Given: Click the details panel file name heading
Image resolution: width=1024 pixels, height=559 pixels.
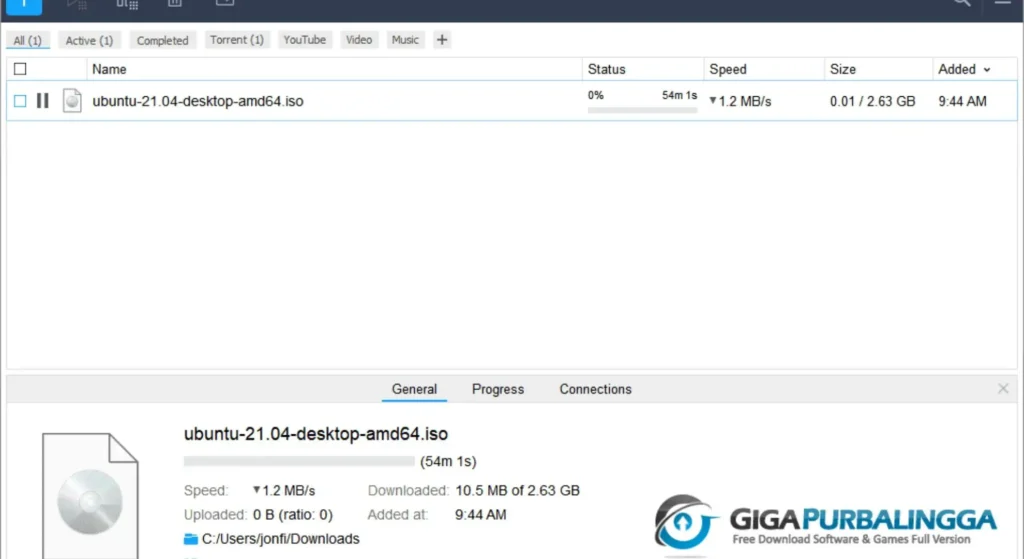Looking at the screenshot, I should click(x=316, y=434).
